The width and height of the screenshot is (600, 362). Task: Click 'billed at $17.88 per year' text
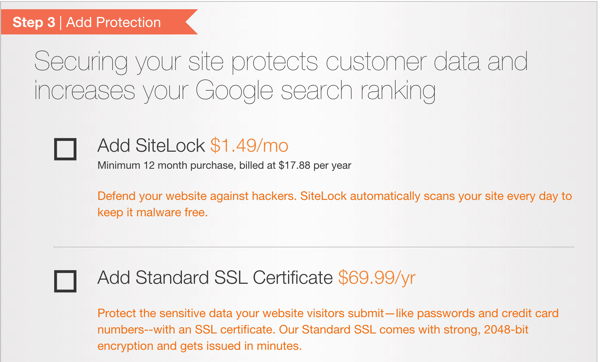click(x=295, y=165)
